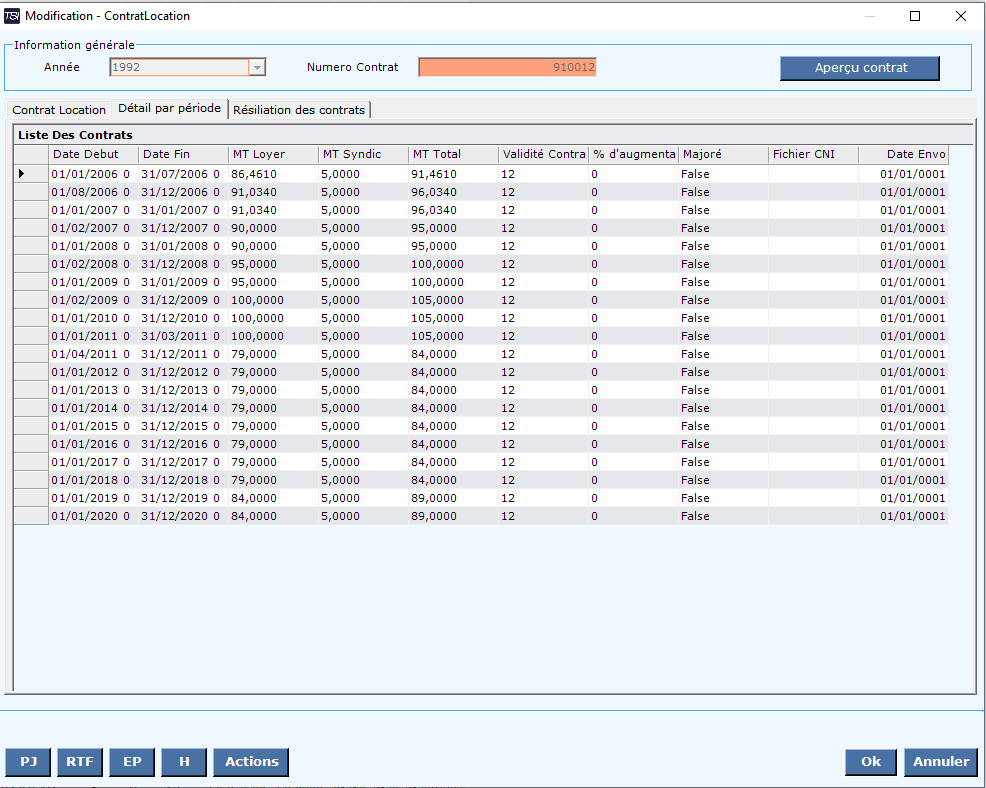Screen dimensions: 986x788
Task: Sort by the Date Debut column header
Action: (94, 155)
